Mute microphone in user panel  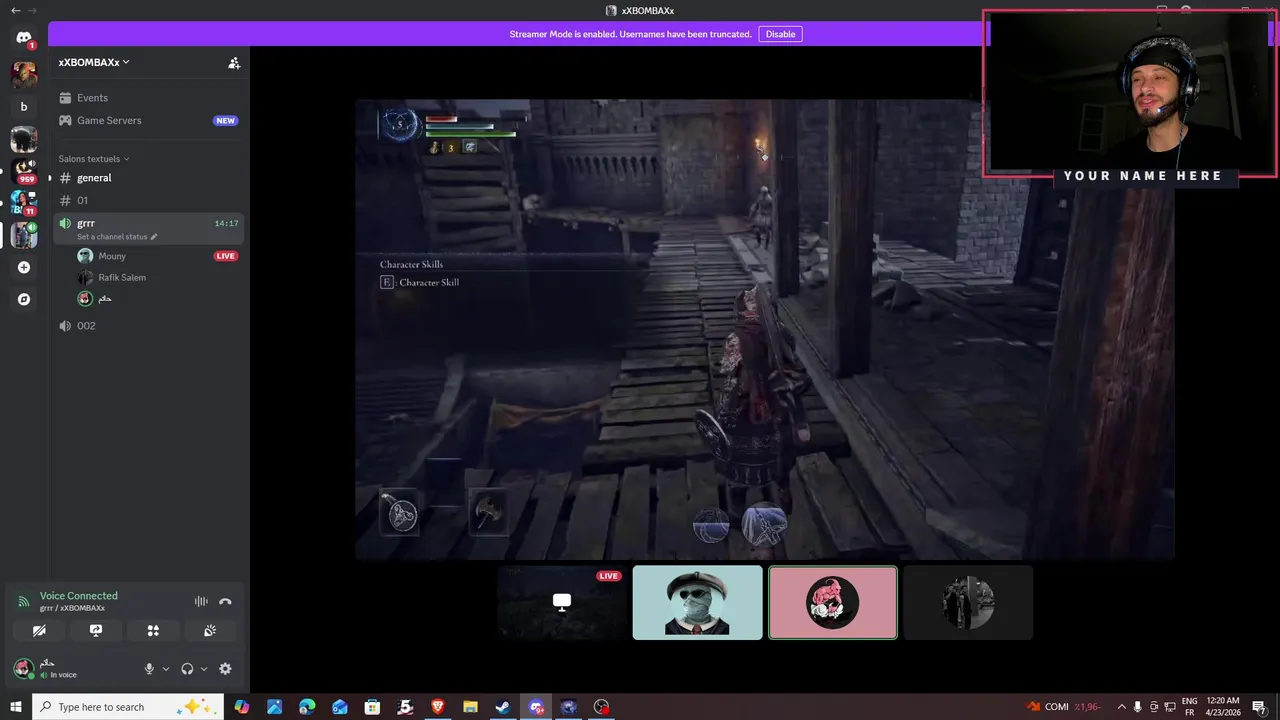[149, 669]
